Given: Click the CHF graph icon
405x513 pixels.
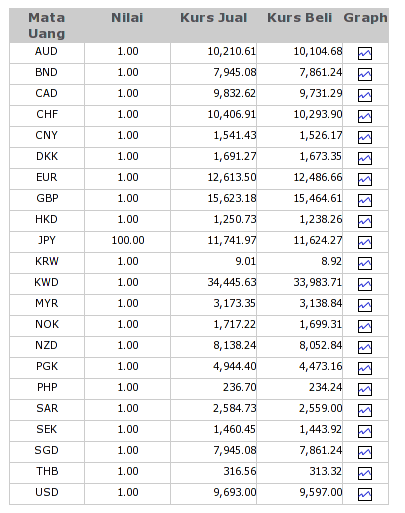Looking at the screenshot, I should (x=365, y=116).
